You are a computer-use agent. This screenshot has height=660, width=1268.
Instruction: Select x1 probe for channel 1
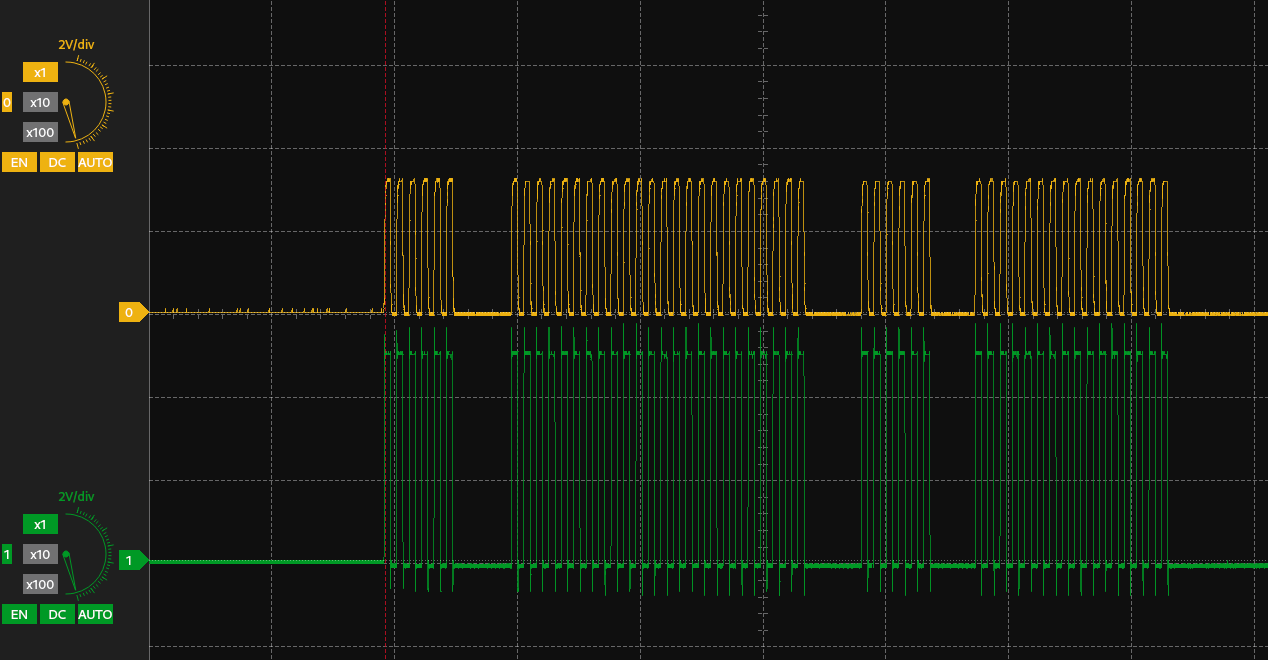[40, 524]
